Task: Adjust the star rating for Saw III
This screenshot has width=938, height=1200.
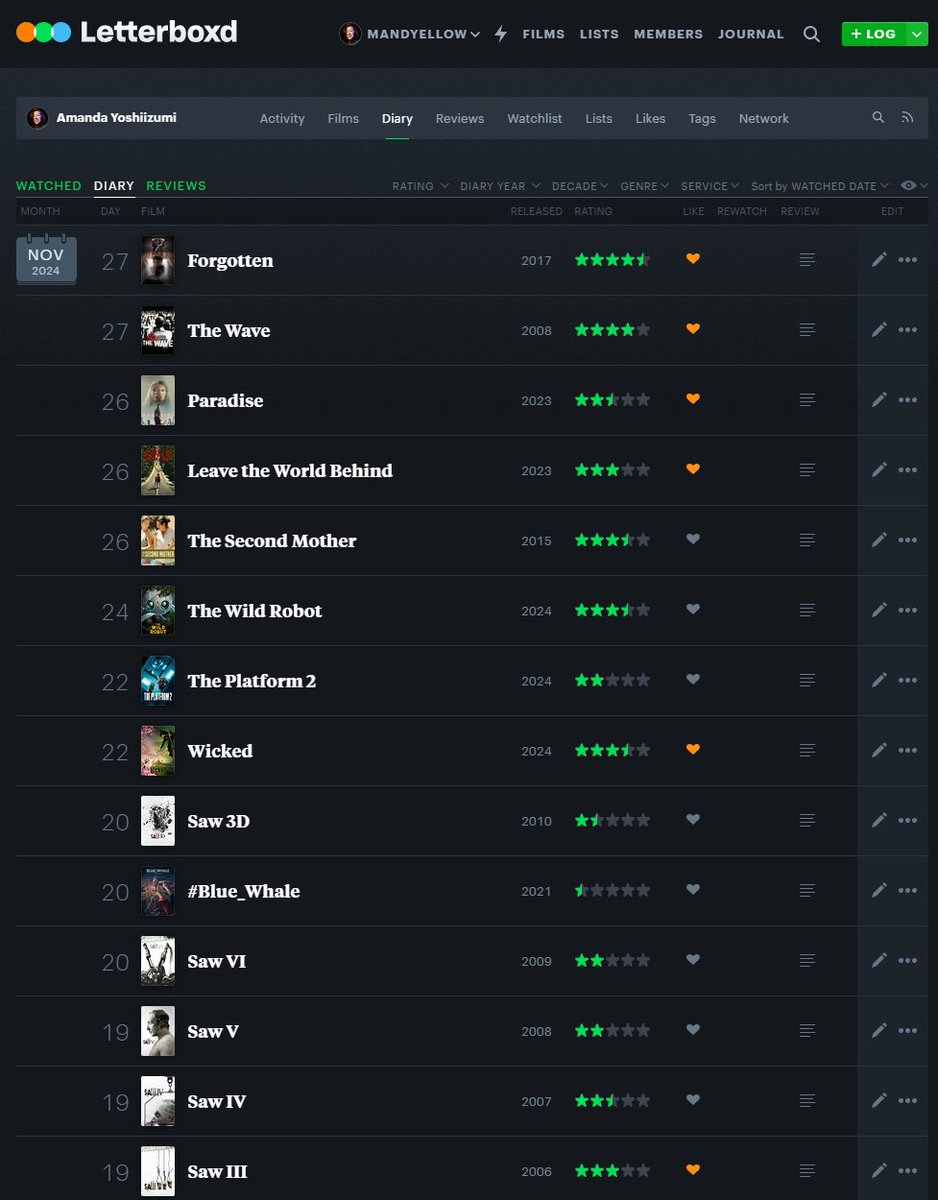Action: pos(612,1170)
